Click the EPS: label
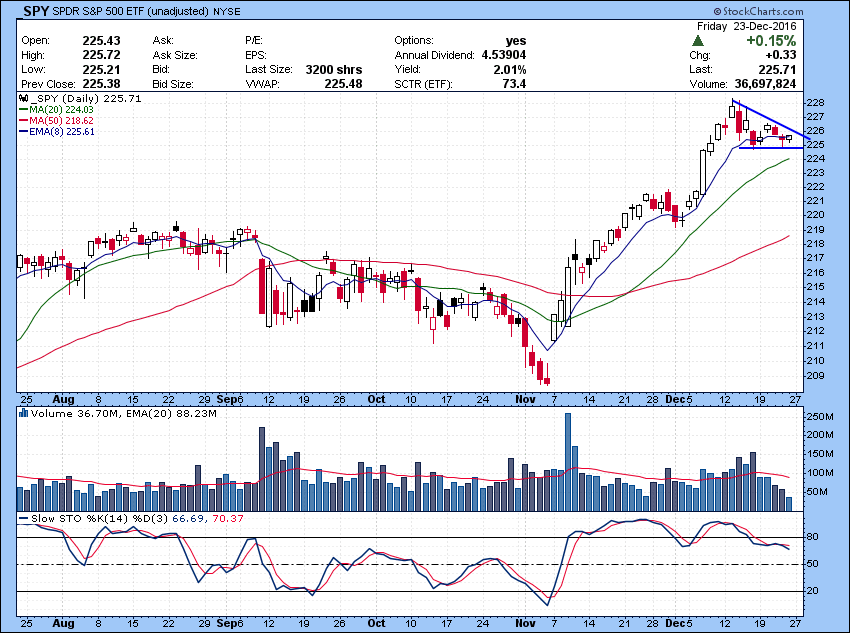 [x=255, y=55]
